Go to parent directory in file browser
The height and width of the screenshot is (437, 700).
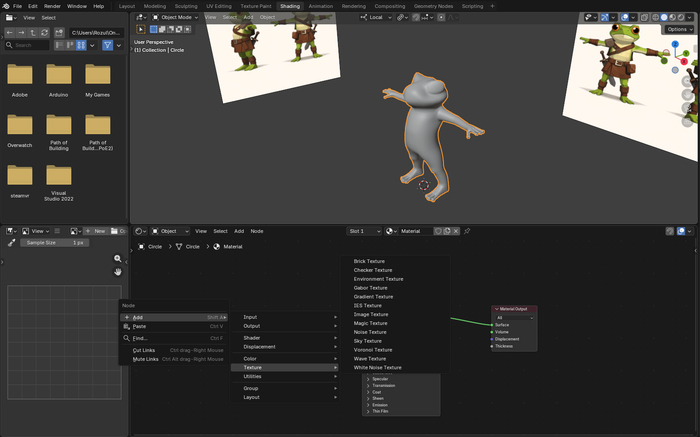34,32
